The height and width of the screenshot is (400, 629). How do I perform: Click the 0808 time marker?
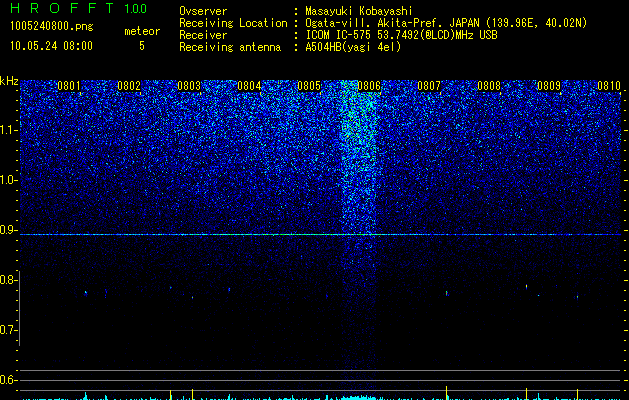(489, 86)
